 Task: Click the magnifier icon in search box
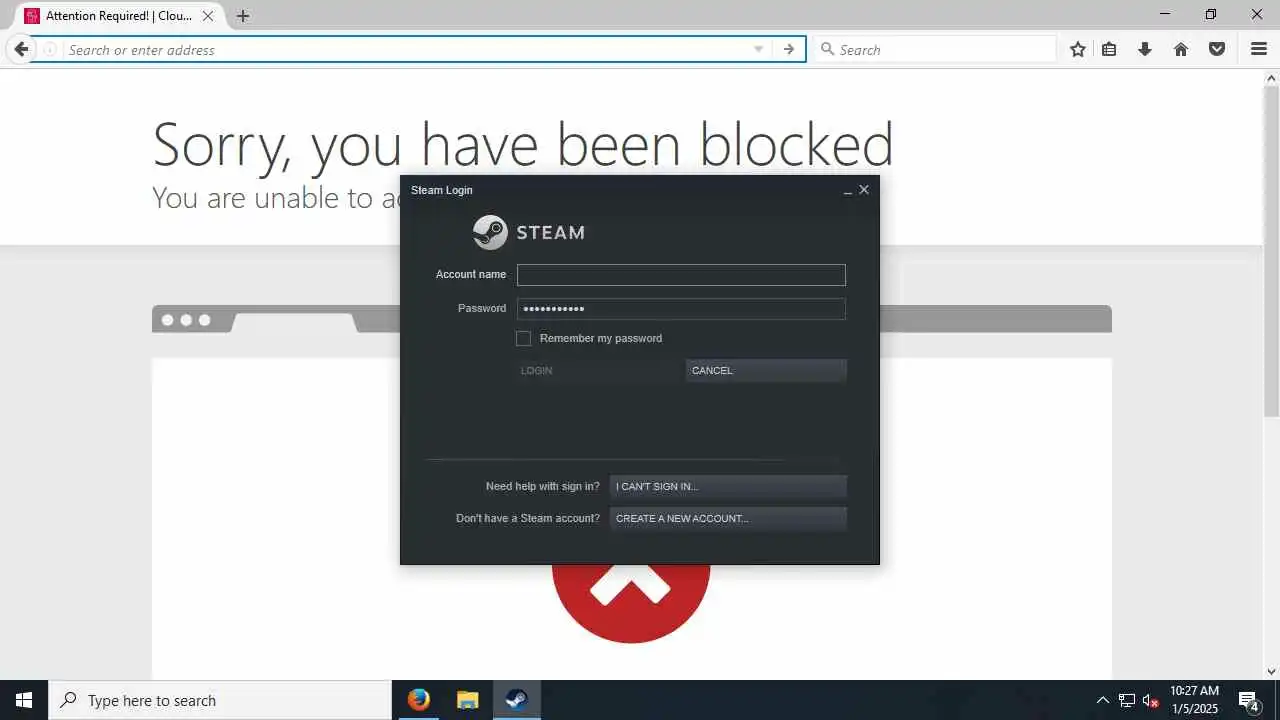[827, 49]
